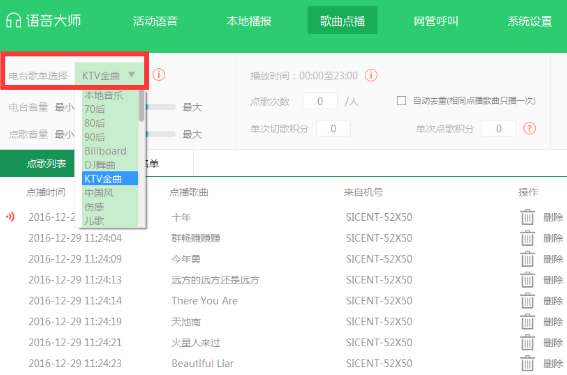Open the question mark help icon
Screen dimensions: 567x375
[x=529, y=128]
